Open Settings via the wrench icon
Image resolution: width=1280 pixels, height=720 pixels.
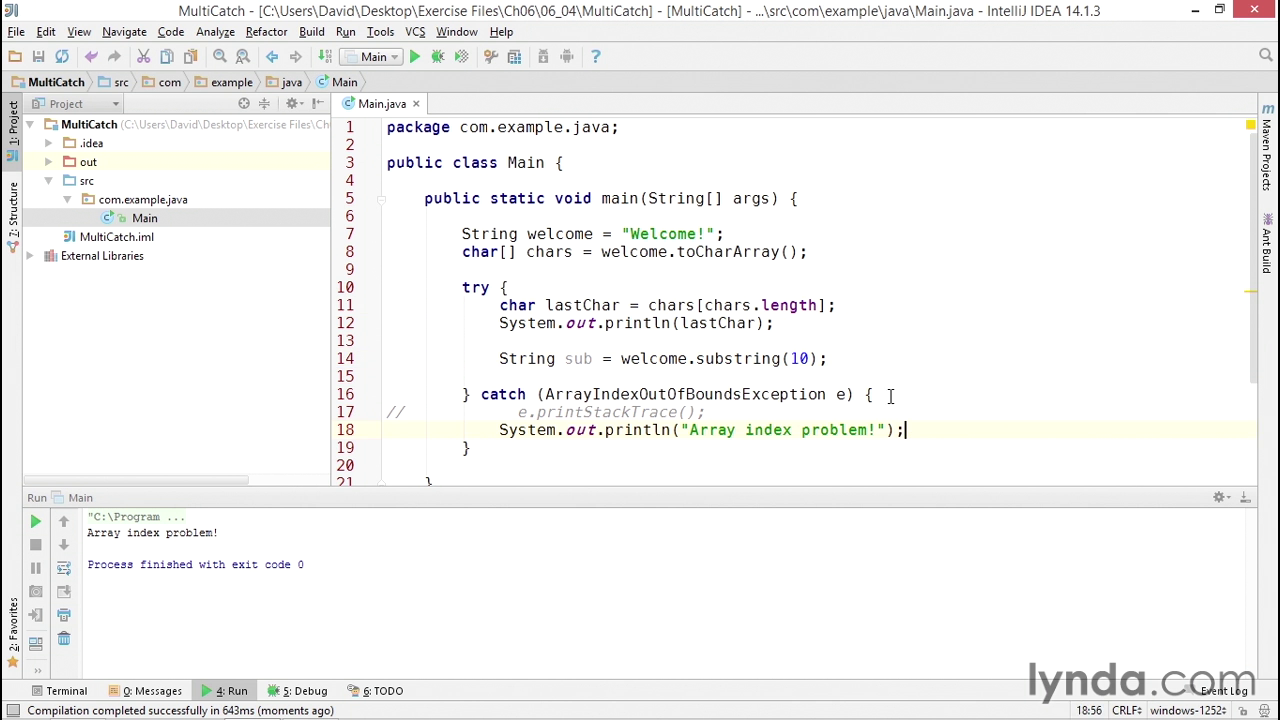tap(491, 57)
